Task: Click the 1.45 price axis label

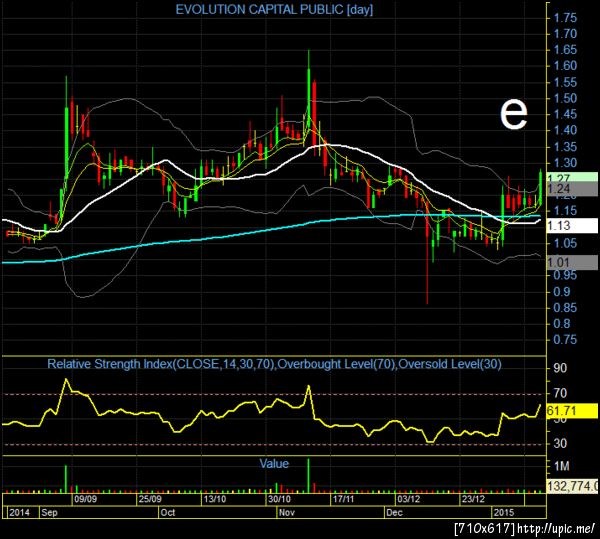Action: click(x=566, y=114)
